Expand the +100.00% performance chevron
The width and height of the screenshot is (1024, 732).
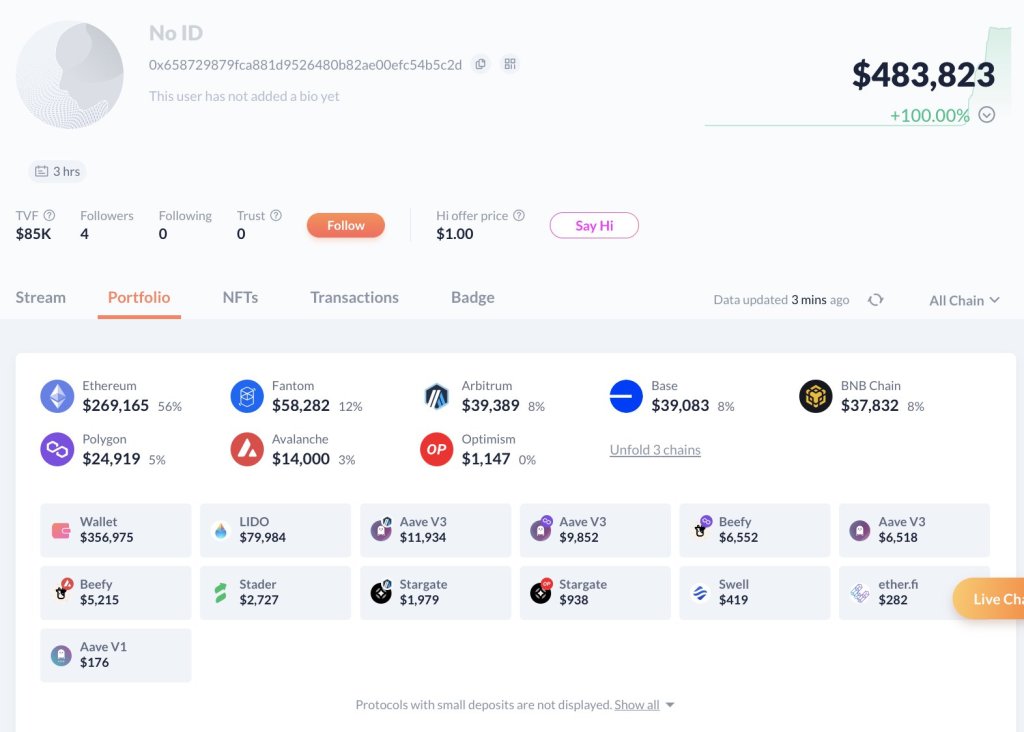click(x=987, y=115)
